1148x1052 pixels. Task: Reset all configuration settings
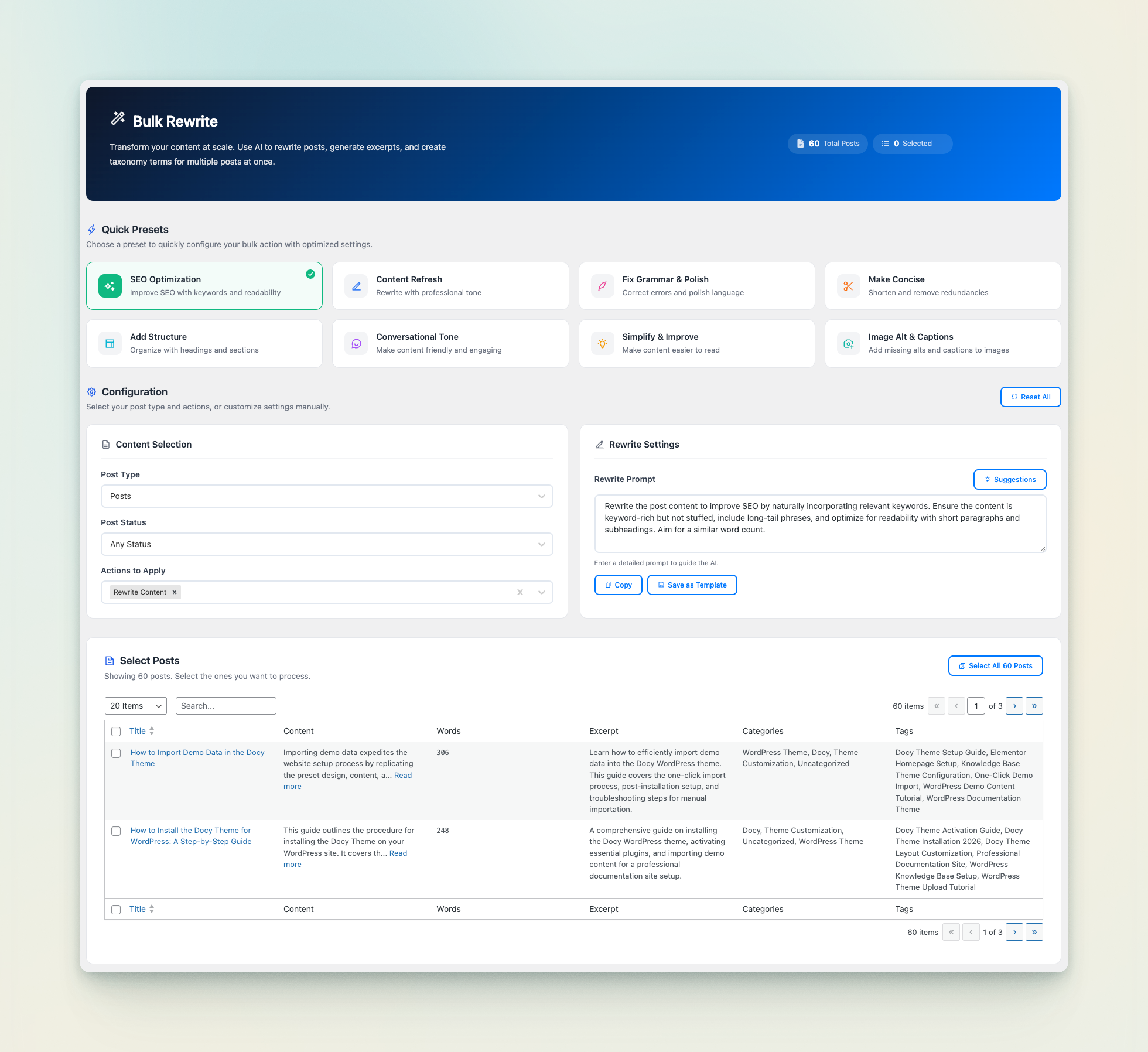tap(1030, 397)
